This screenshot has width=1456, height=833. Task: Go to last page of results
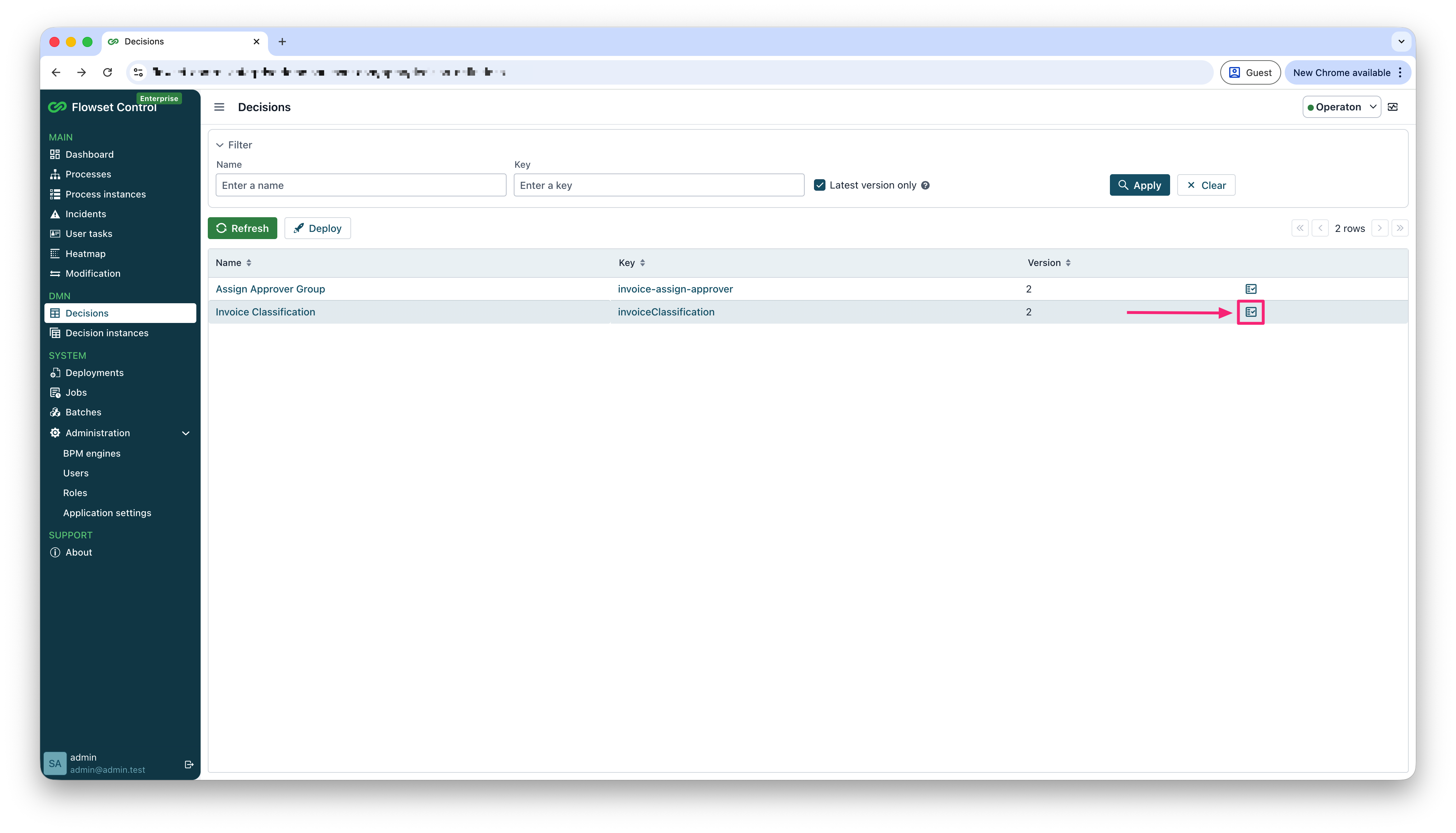[x=1399, y=228]
